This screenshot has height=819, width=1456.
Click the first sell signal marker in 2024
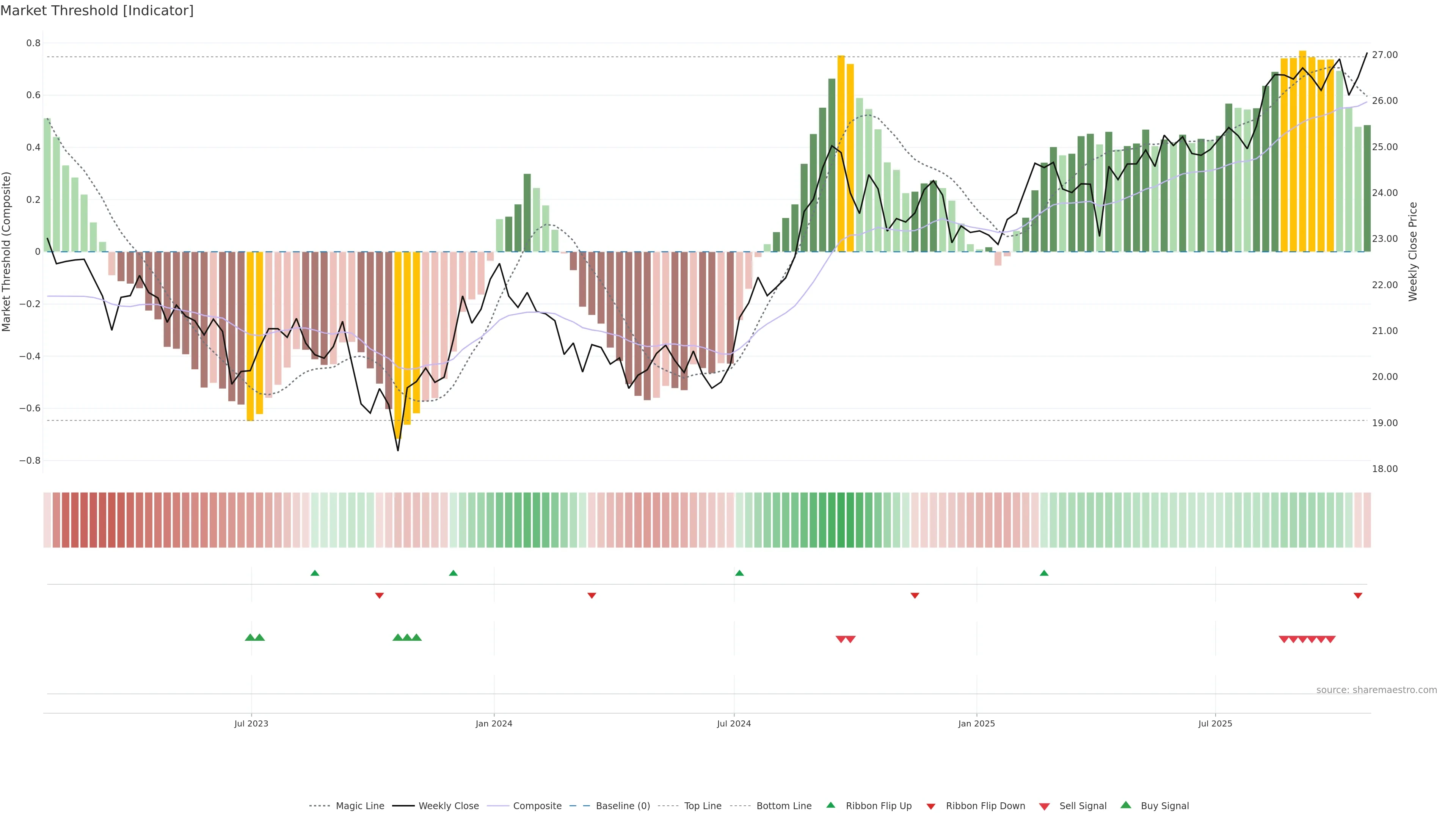pos(841,639)
